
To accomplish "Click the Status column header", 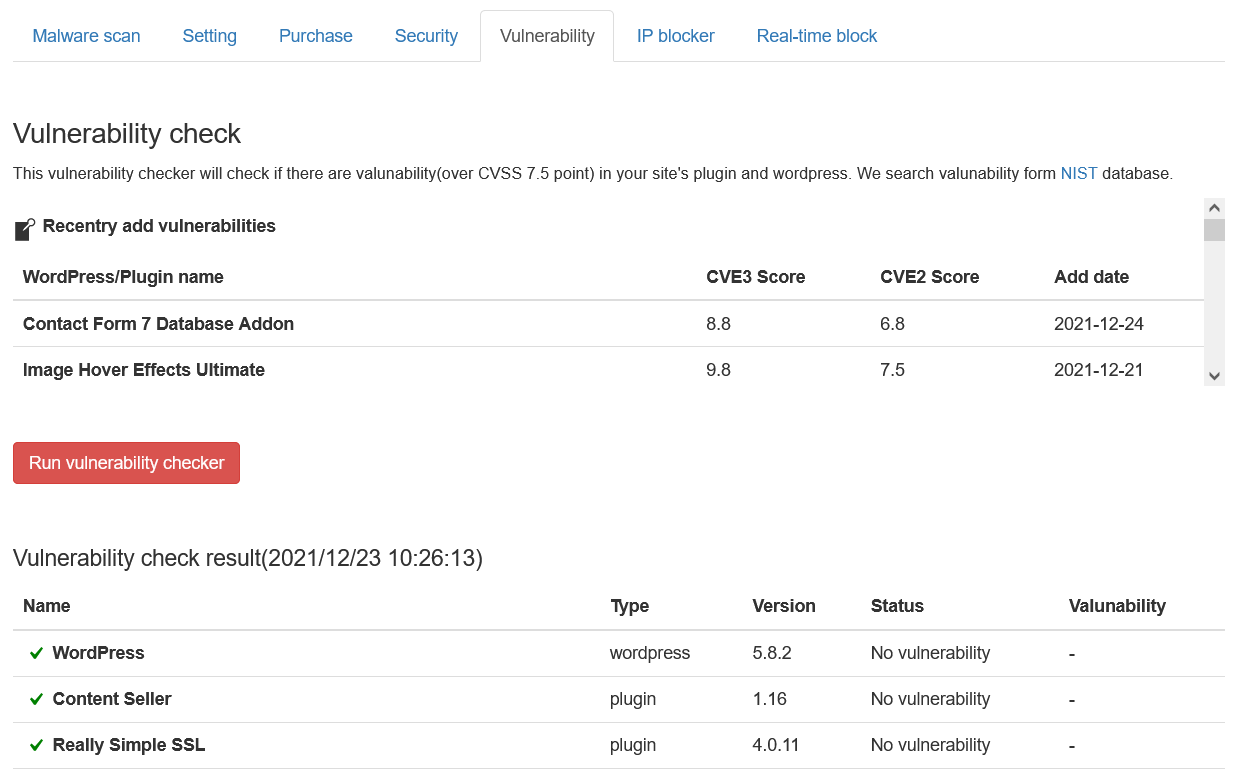I will [x=897, y=606].
